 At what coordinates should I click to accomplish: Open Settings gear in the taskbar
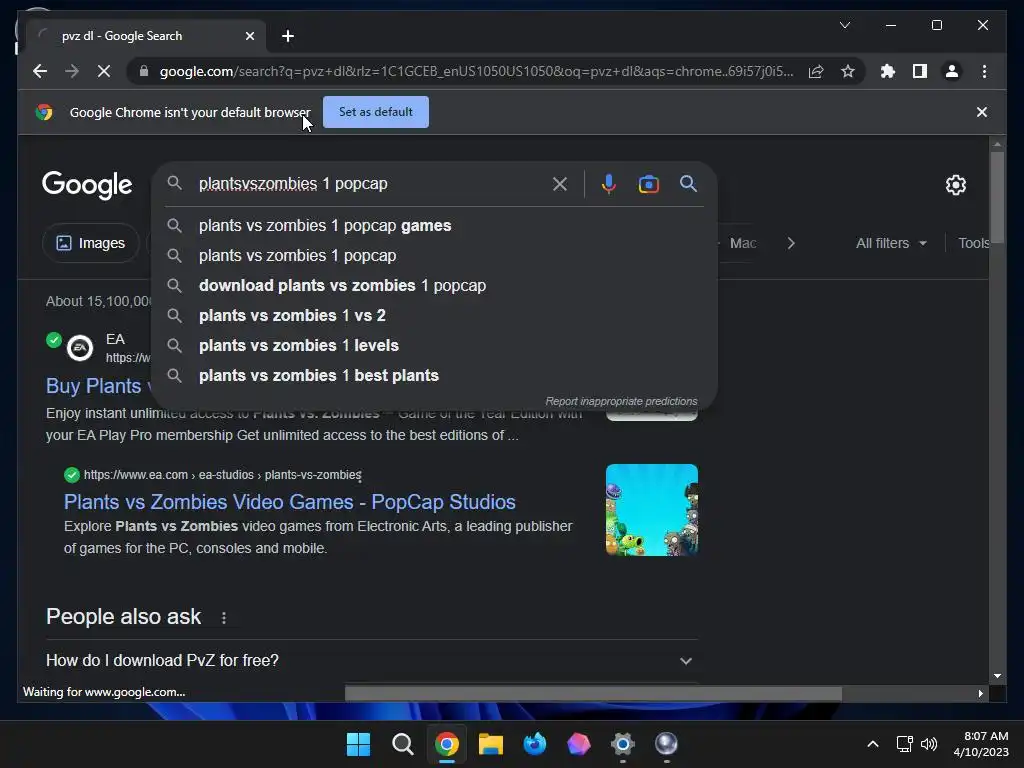tap(622, 744)
